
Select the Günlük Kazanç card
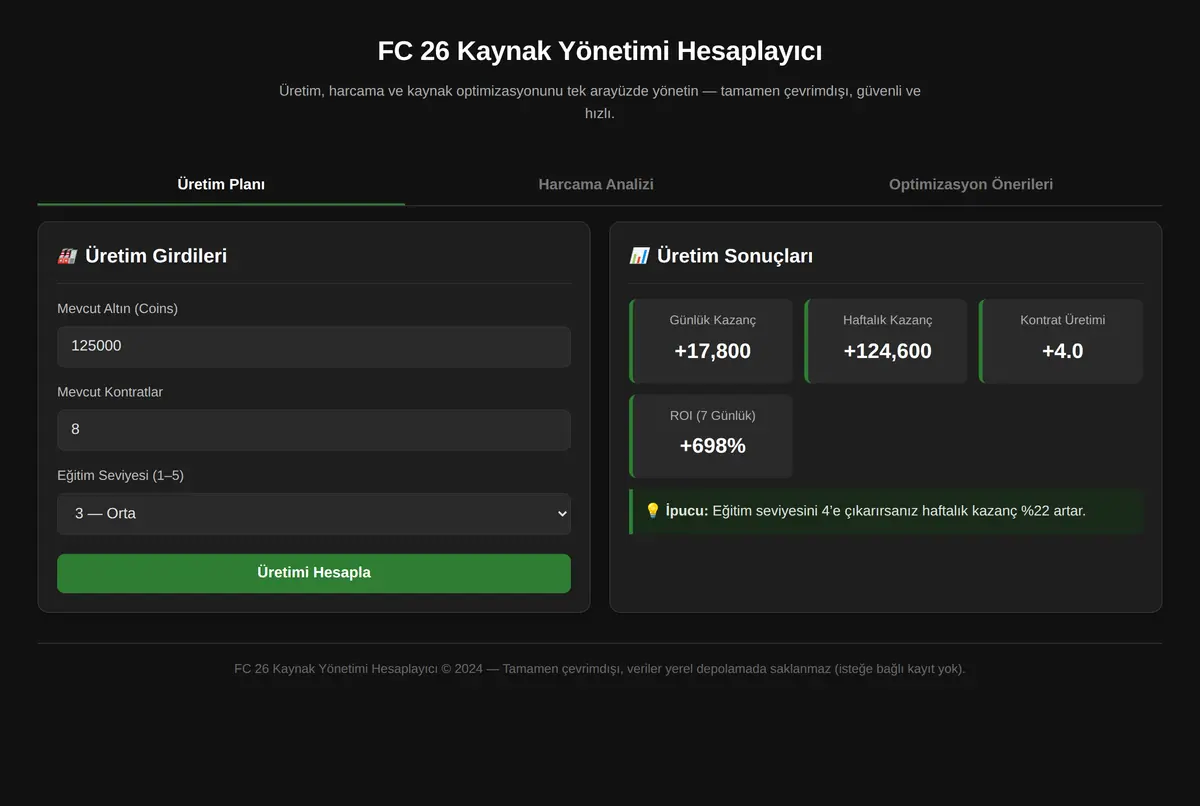pos(711,341)
